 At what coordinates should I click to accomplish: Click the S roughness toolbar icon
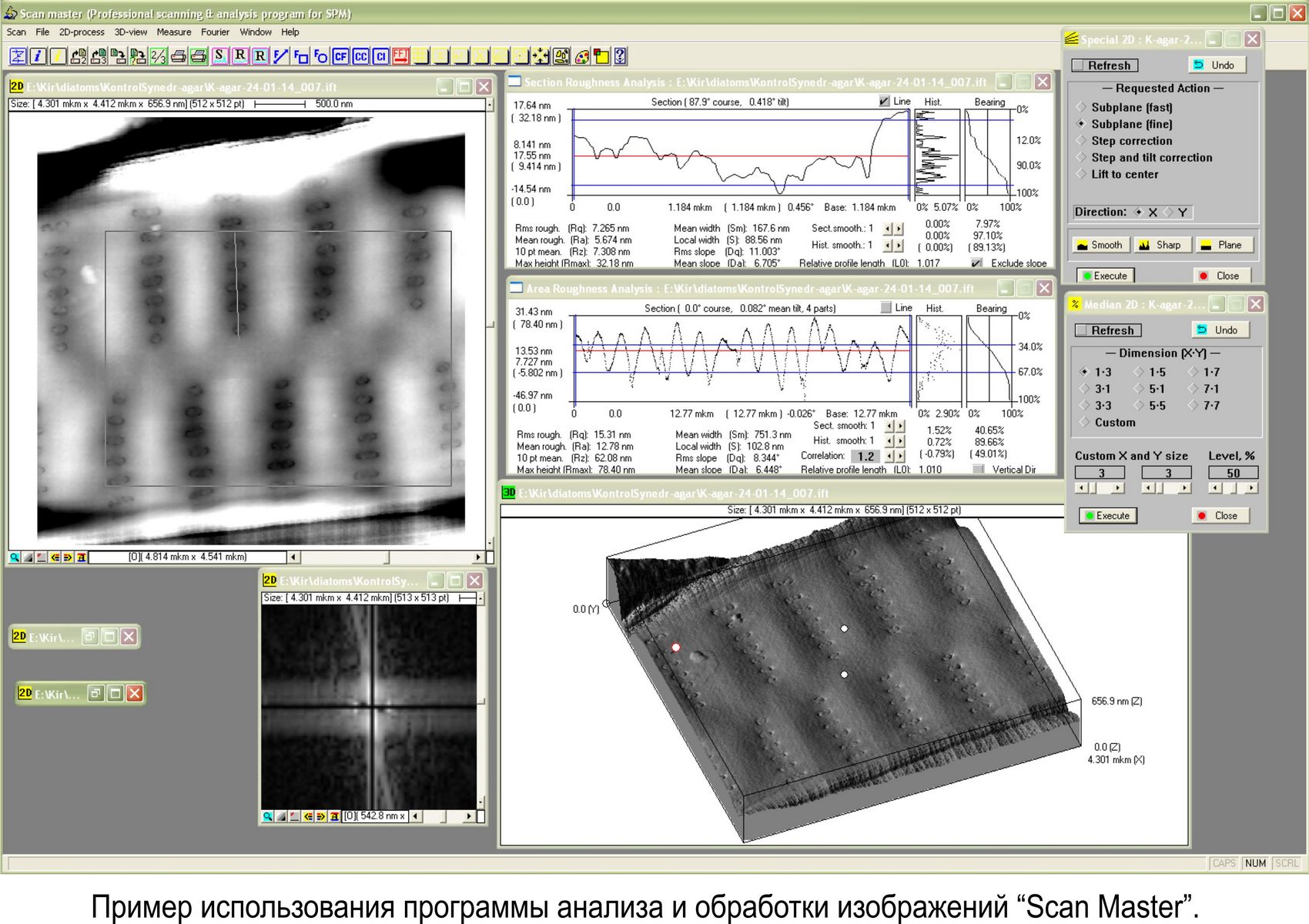pos(220,56)
